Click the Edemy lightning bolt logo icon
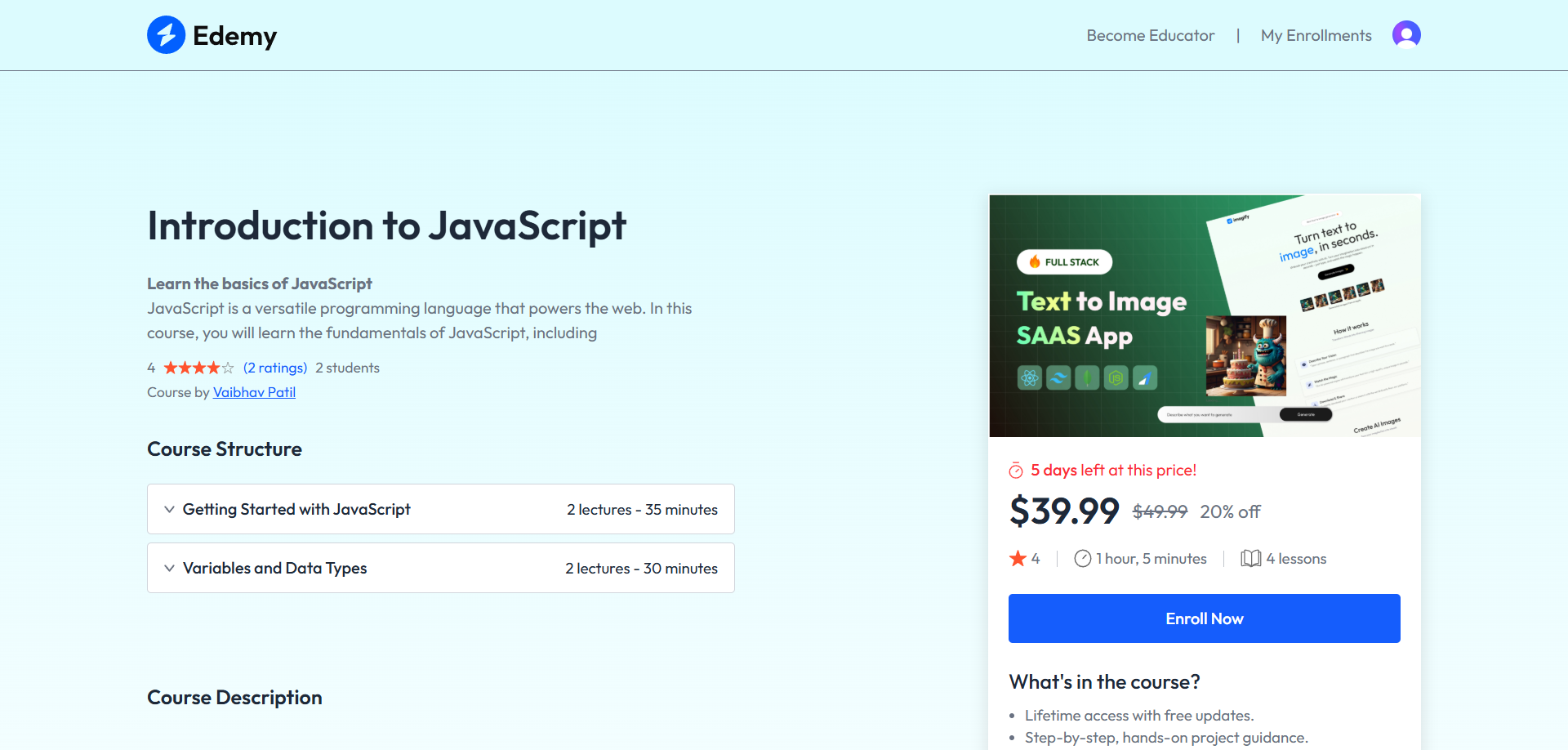 click(167, 35)
